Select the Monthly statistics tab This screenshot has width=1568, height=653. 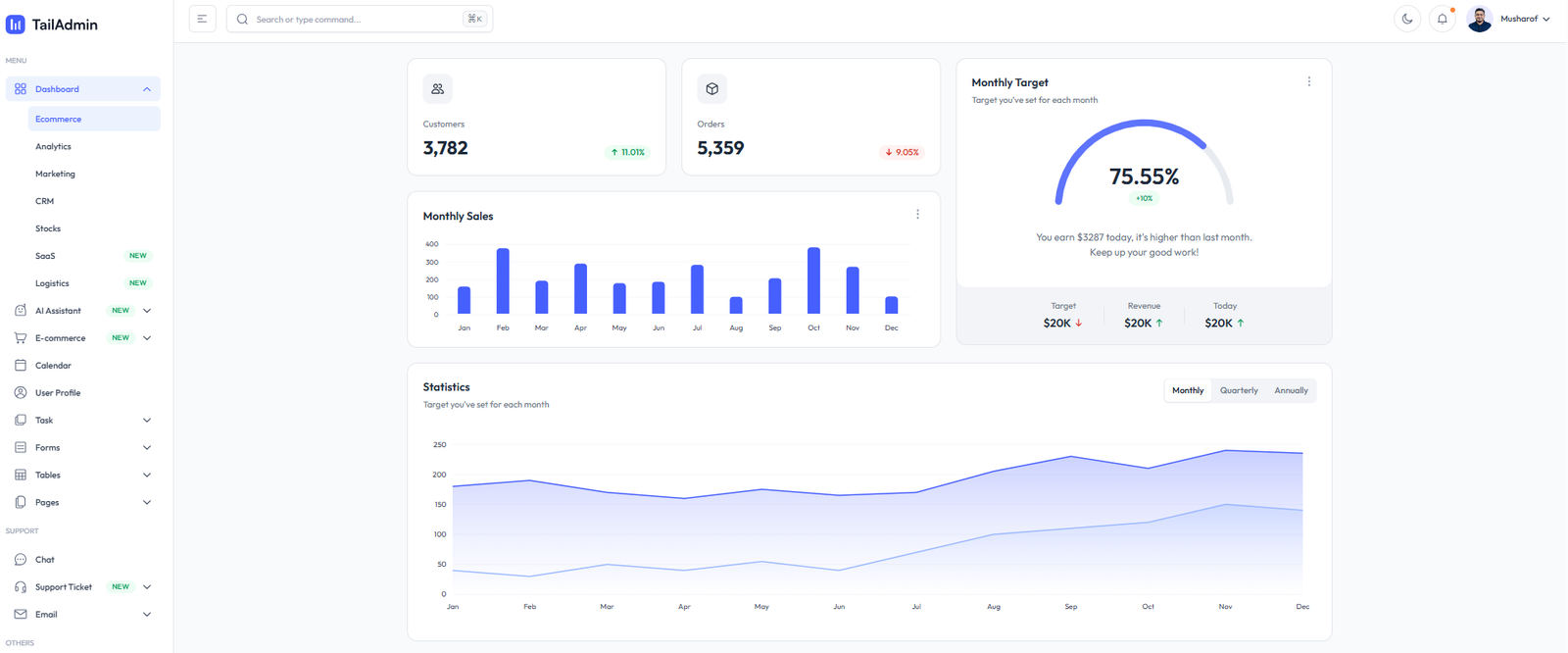coord(1188,390)
